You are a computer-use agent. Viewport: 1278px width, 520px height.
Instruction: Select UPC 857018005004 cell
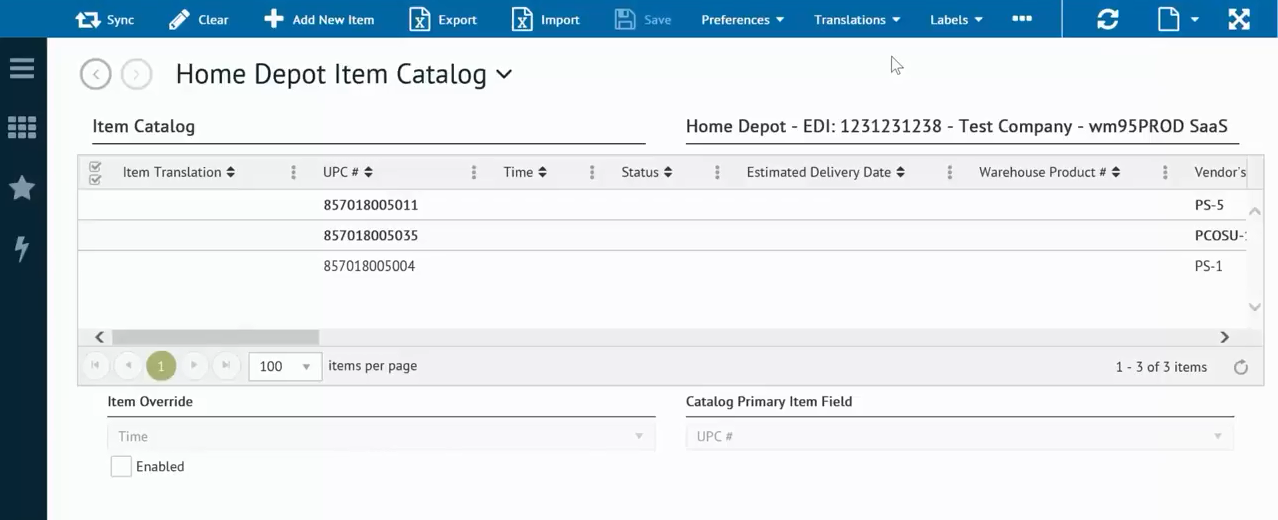pos(369,266)
